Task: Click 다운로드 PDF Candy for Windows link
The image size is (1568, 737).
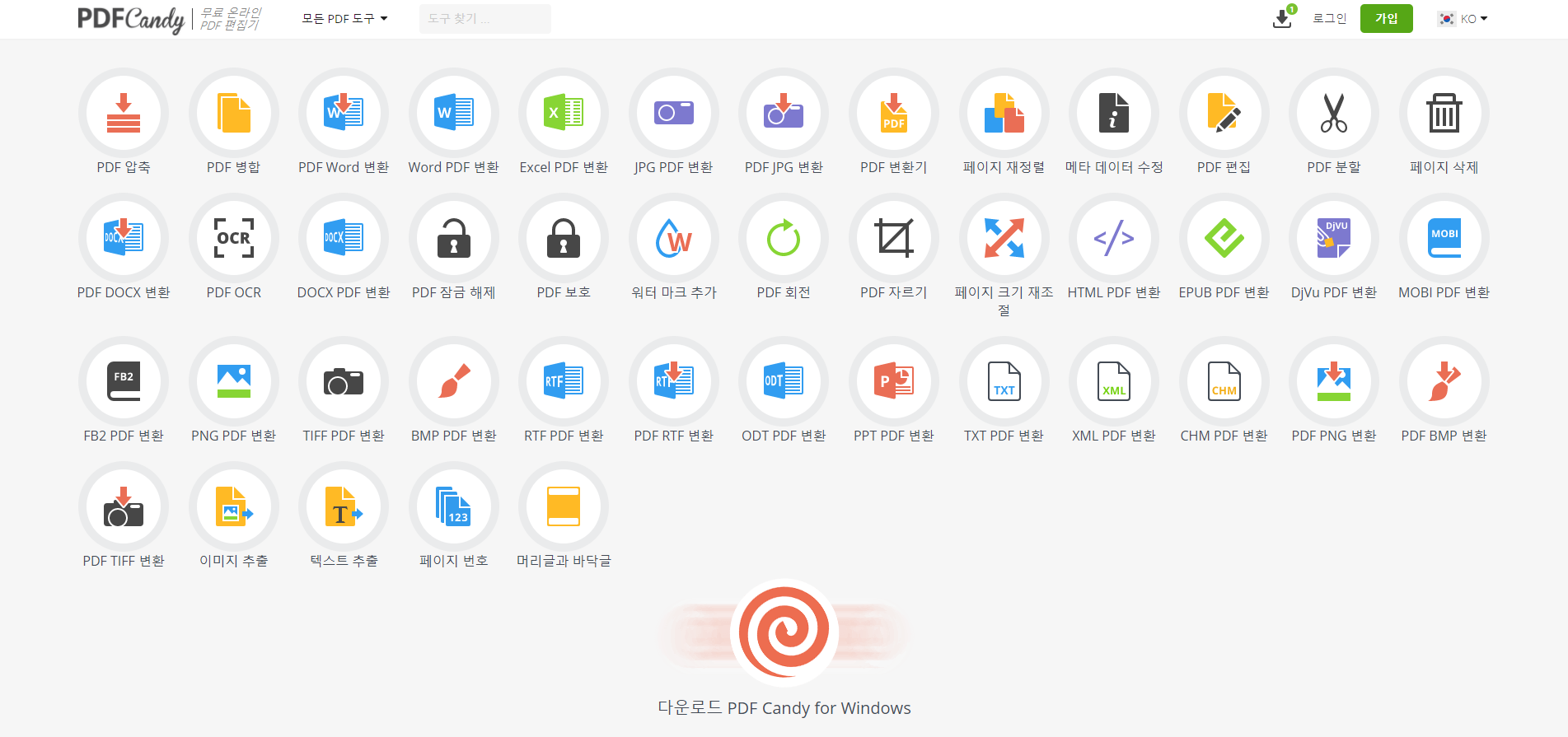Action: click(x=784, y=708)
